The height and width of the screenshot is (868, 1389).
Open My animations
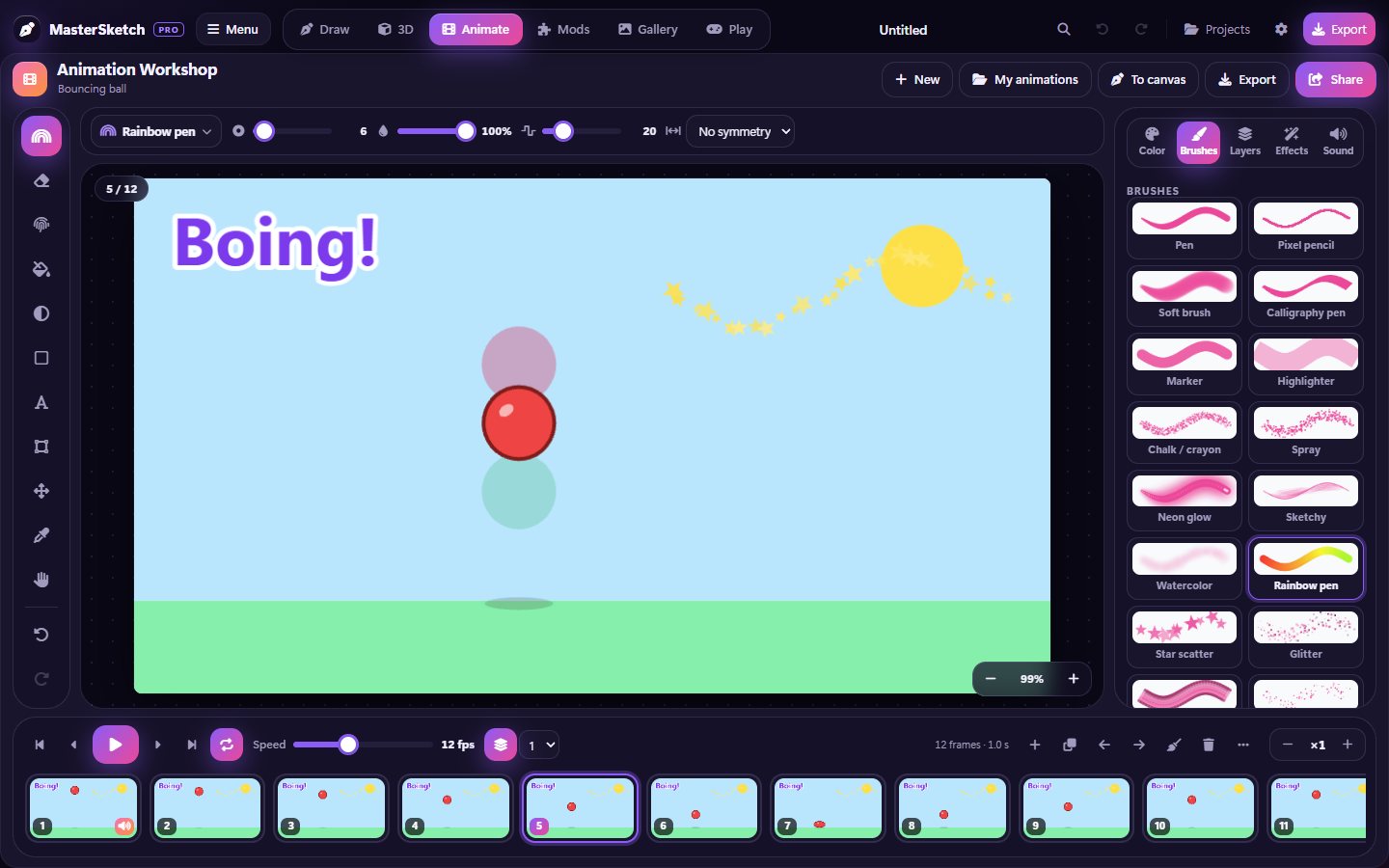click(1025, 79)
